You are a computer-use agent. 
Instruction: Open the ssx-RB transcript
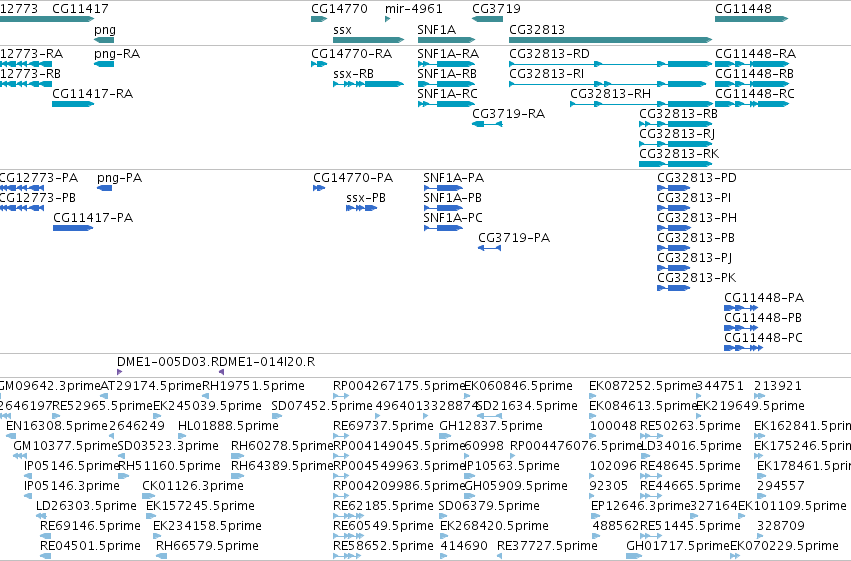point(369,84)
